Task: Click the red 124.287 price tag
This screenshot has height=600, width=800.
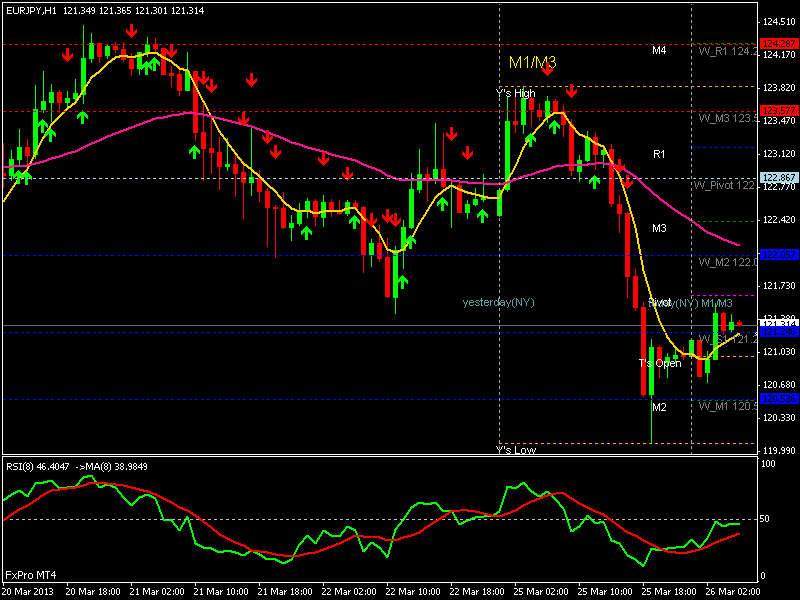Action: [x=779, y=43]
